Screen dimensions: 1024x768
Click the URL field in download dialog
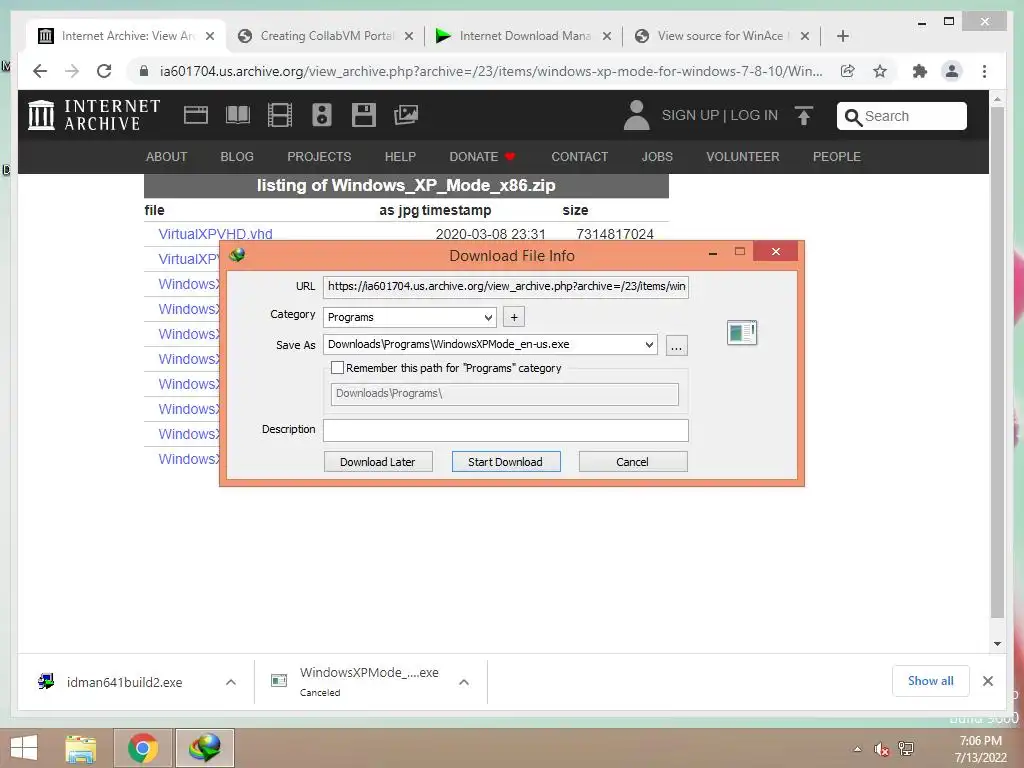point(506,287)
